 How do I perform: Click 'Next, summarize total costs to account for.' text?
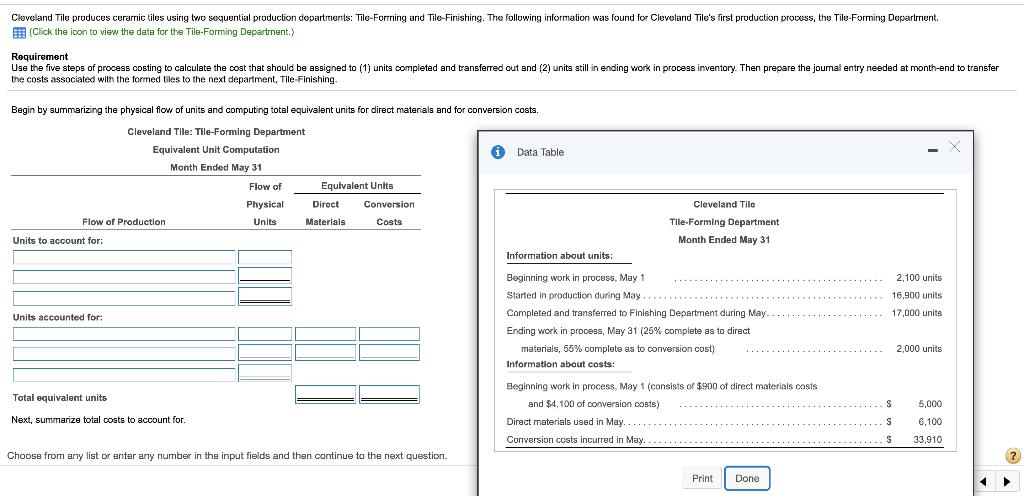point(99,420)
